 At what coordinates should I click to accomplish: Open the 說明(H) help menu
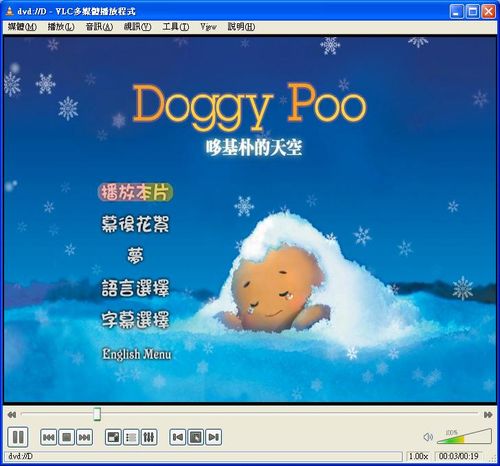(241, 27)
